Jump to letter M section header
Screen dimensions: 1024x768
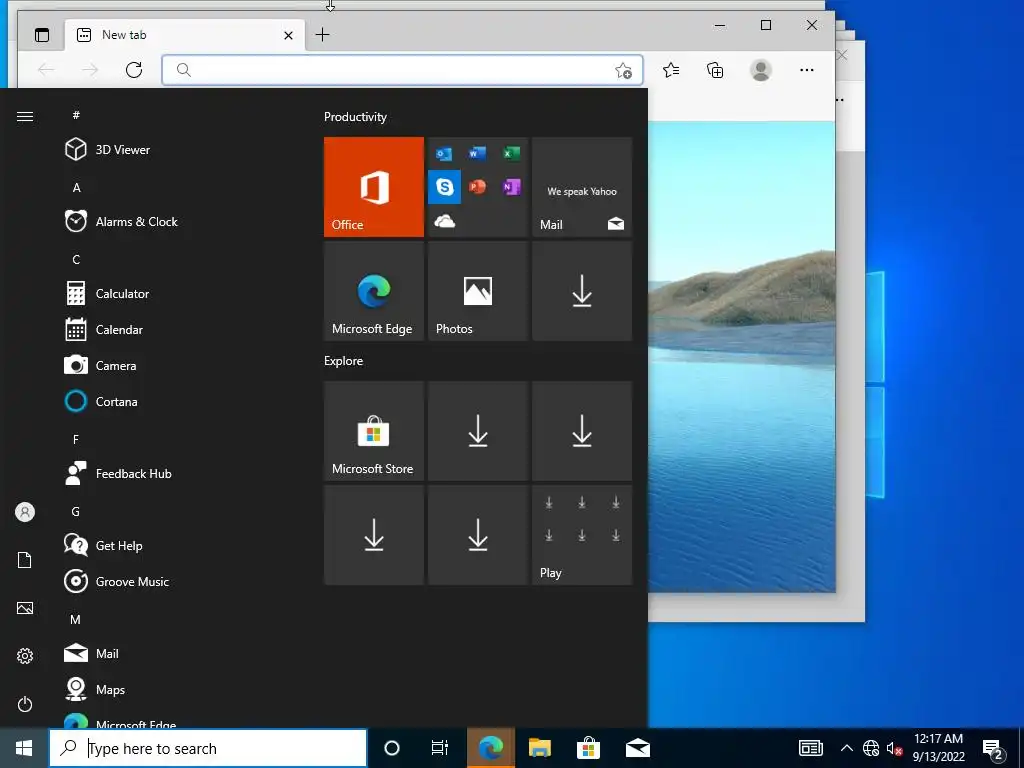[x=76, y=619]
